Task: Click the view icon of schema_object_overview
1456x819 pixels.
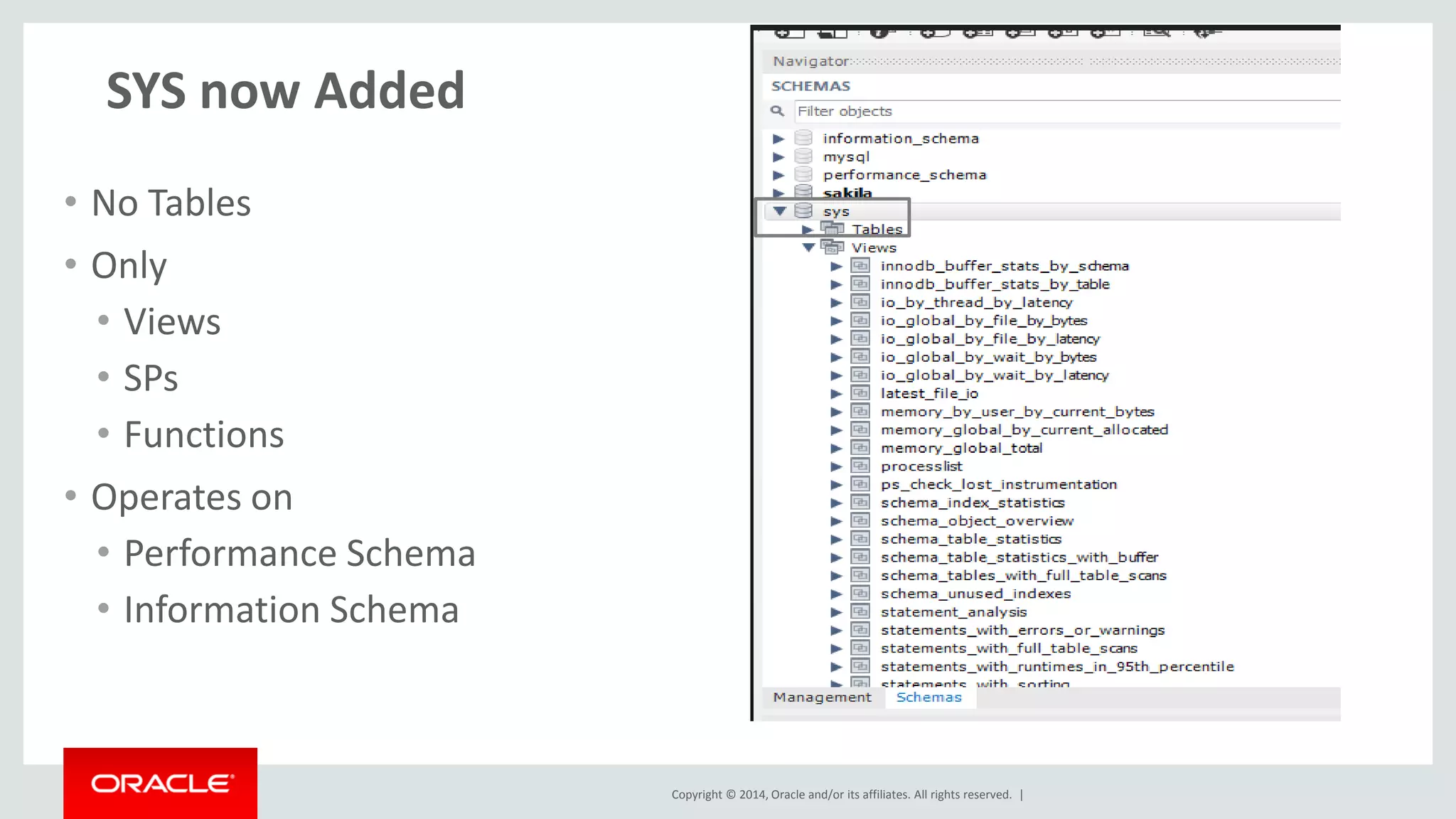Action: [860, 520]
